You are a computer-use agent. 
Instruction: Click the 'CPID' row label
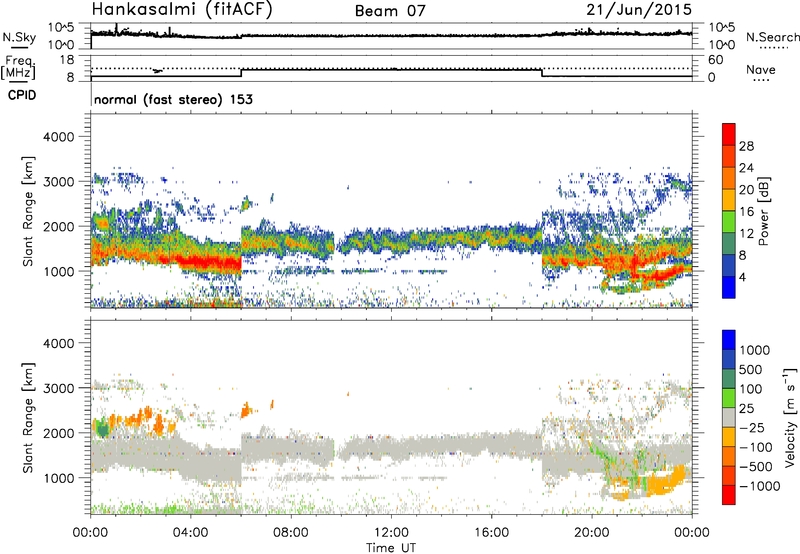coord(22,95)
